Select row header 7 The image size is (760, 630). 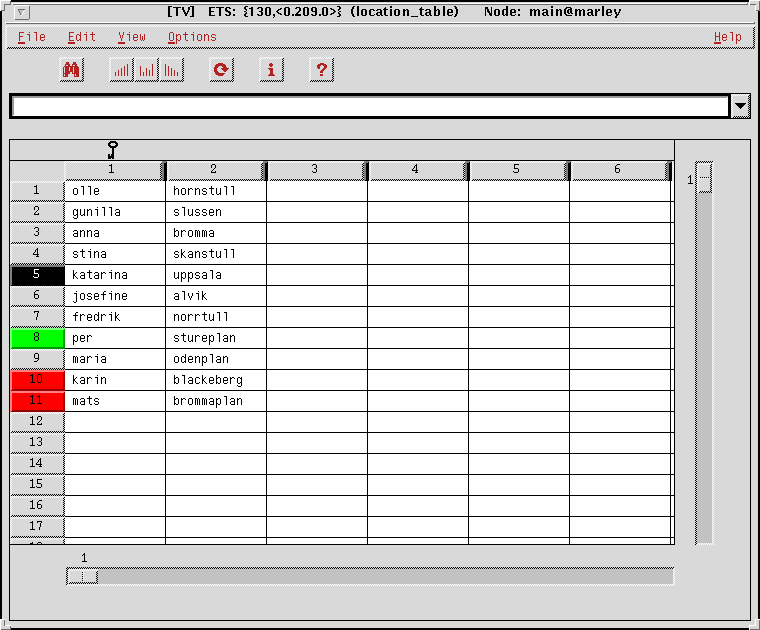[37, 316]
